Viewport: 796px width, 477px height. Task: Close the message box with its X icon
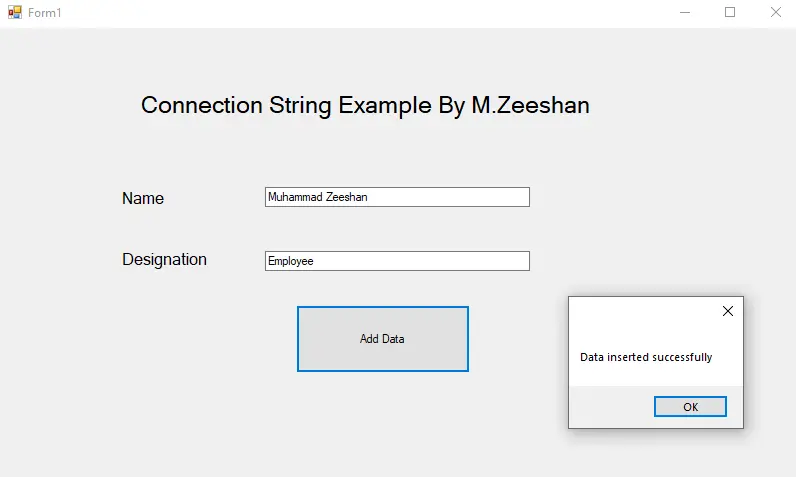click(x=727, y=311)
